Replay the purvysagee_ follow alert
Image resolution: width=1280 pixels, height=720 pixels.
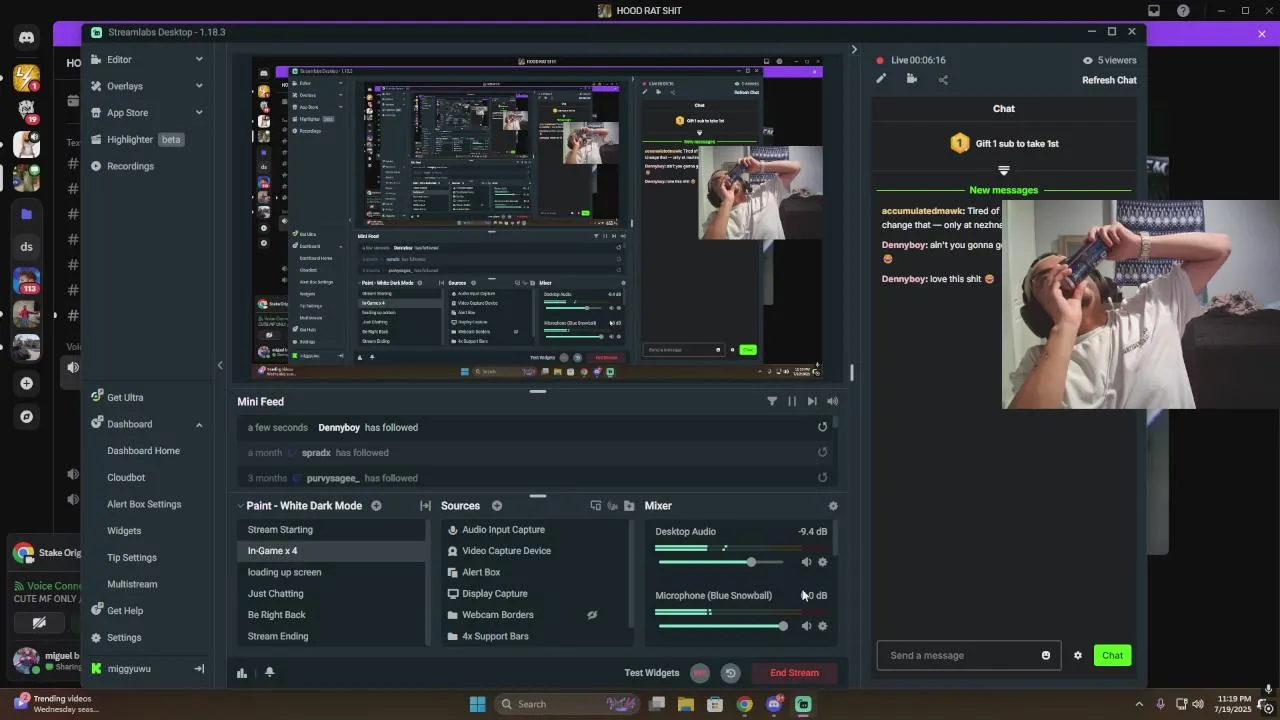point(822,478)
